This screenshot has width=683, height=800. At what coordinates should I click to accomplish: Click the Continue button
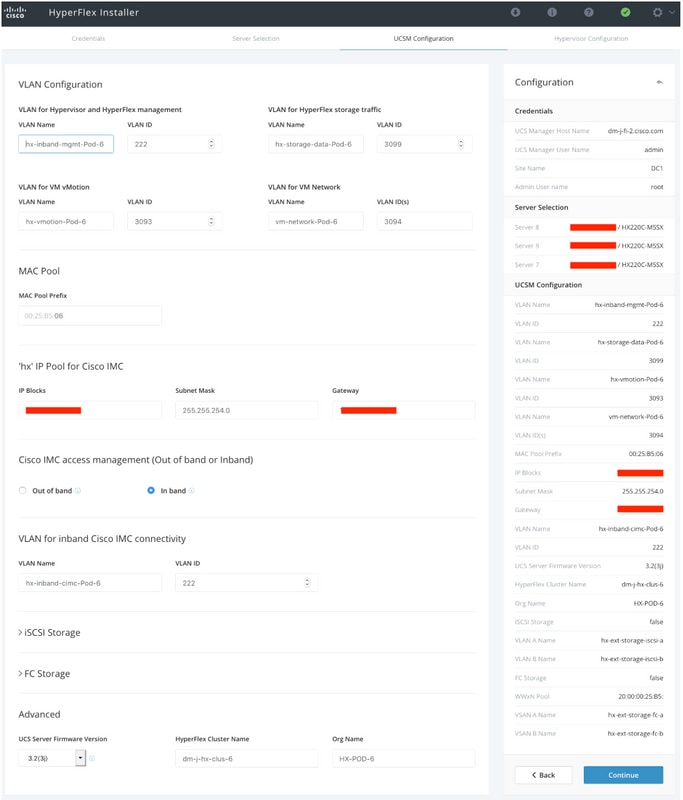[x=623, y=775]
